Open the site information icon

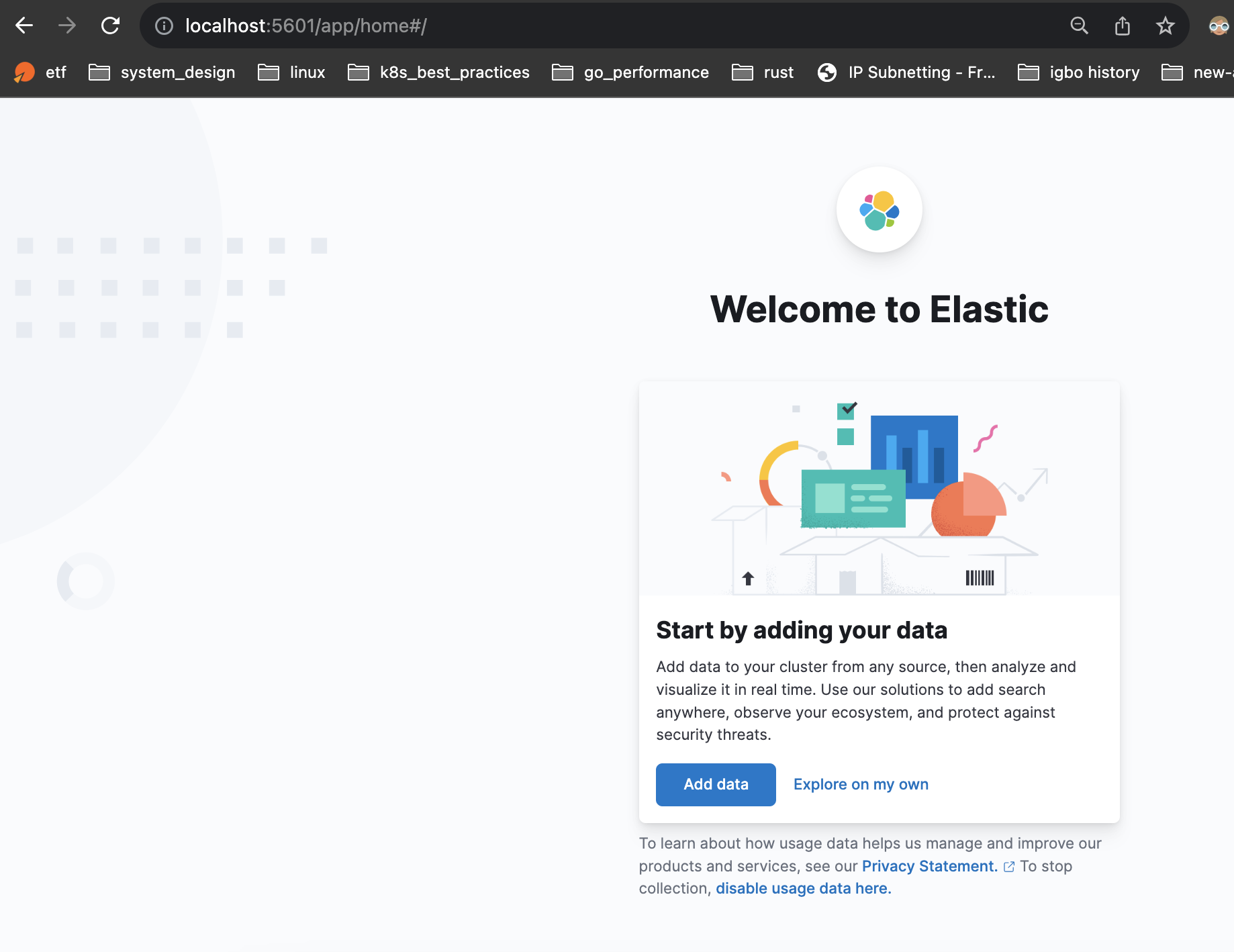coord(164,26)
